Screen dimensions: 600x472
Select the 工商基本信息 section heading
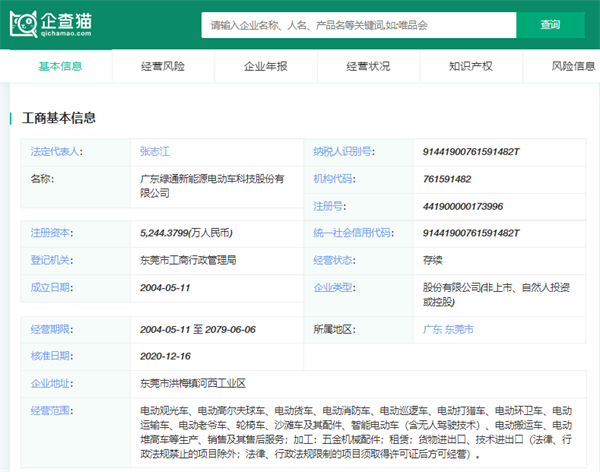[59, 118]
